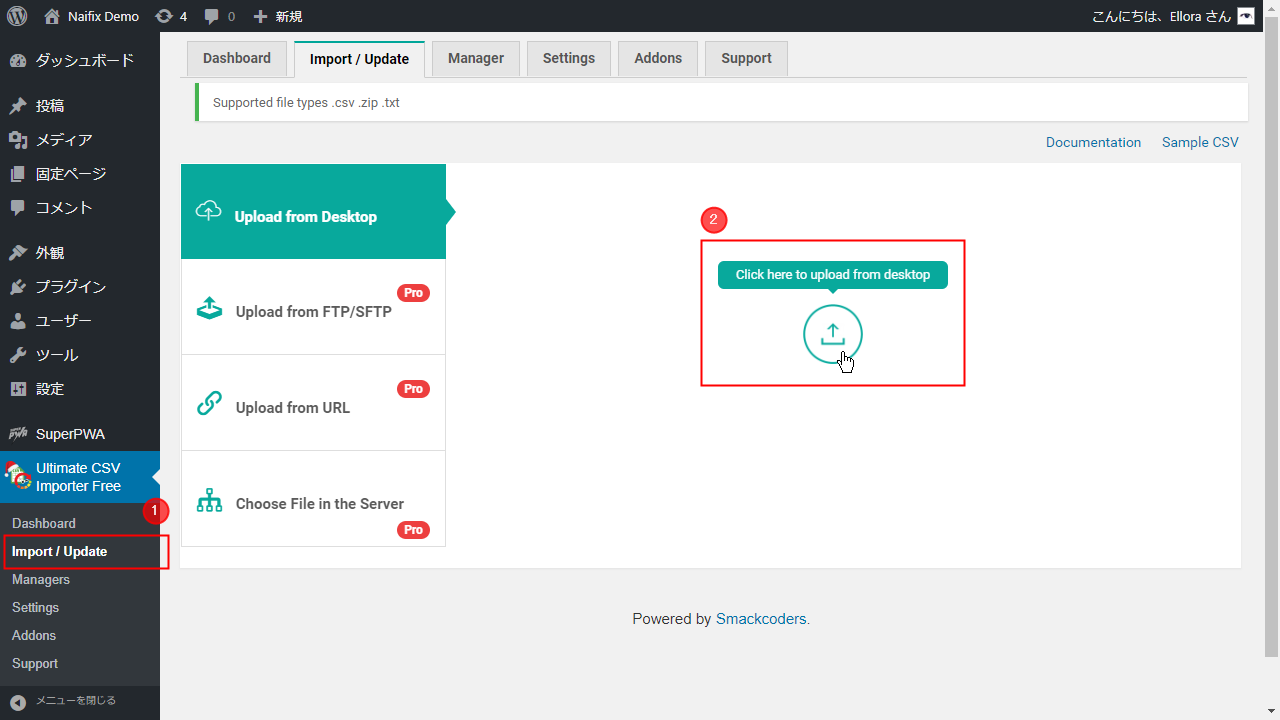Click the 設定 settings icon

point(18,389)
